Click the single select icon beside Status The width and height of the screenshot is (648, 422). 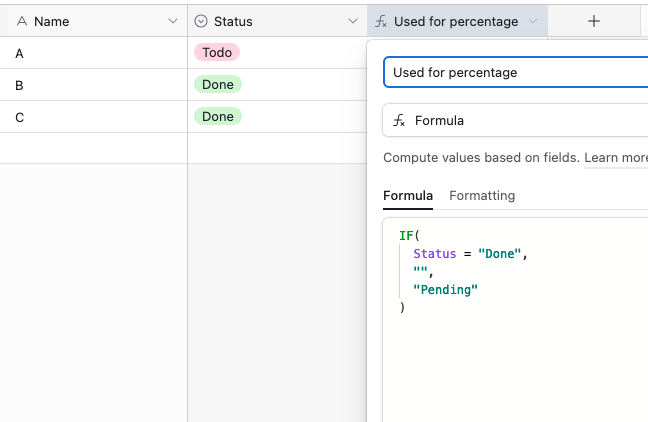tap(201, 21)
